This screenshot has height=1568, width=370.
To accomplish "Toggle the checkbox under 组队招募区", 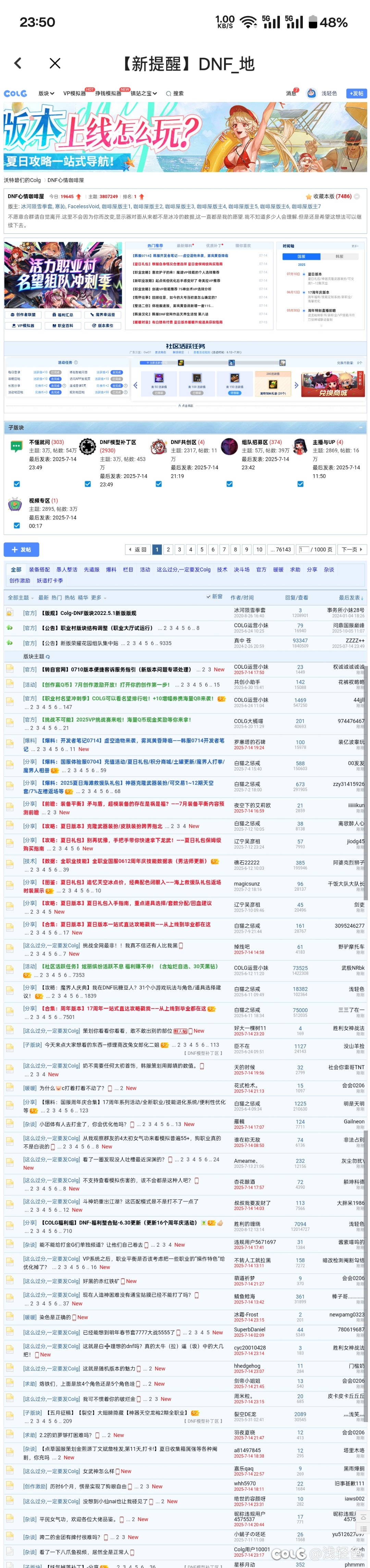I will (x=230, y=484).
